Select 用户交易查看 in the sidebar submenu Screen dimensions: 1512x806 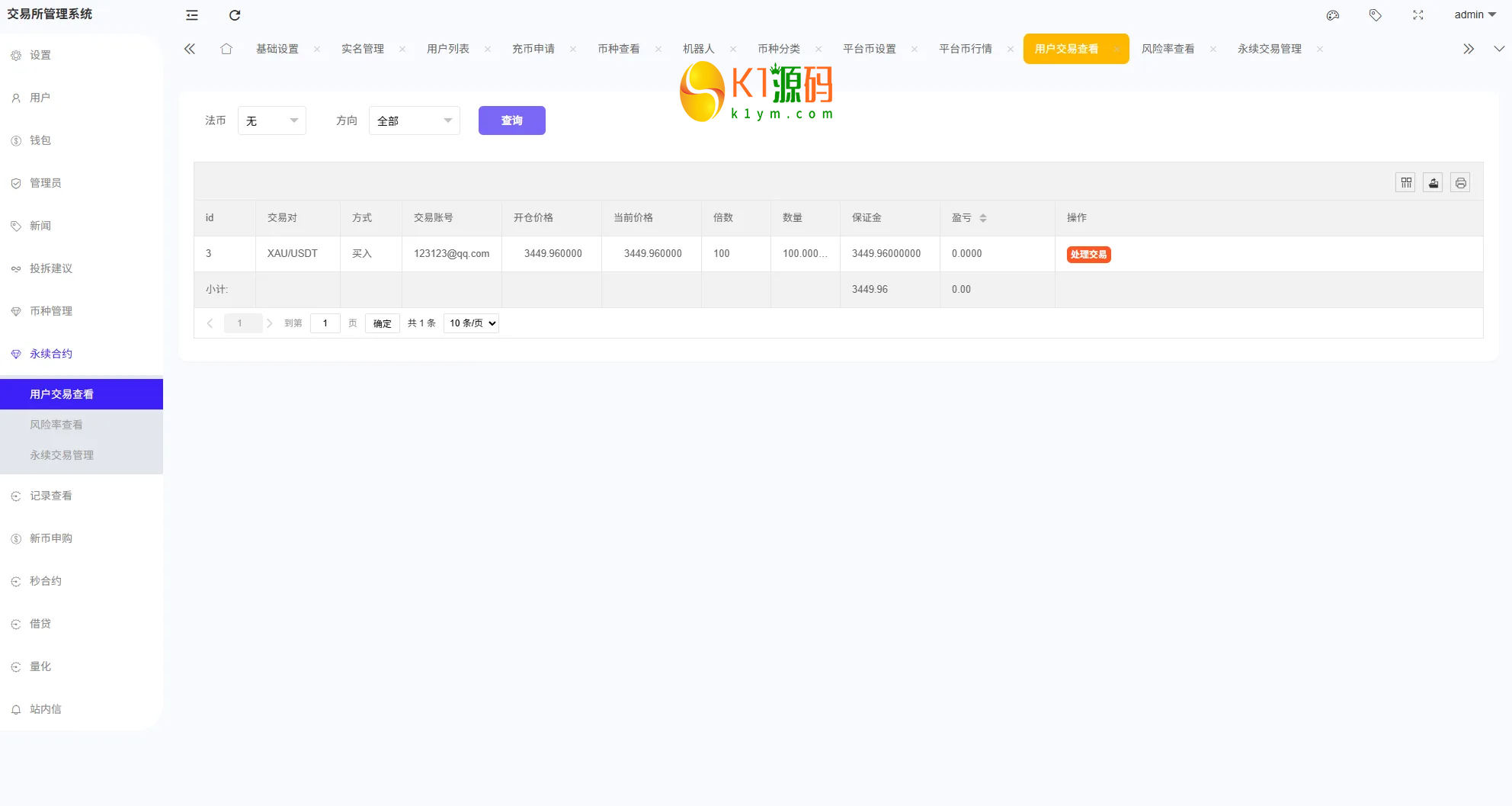click(82, 394)
